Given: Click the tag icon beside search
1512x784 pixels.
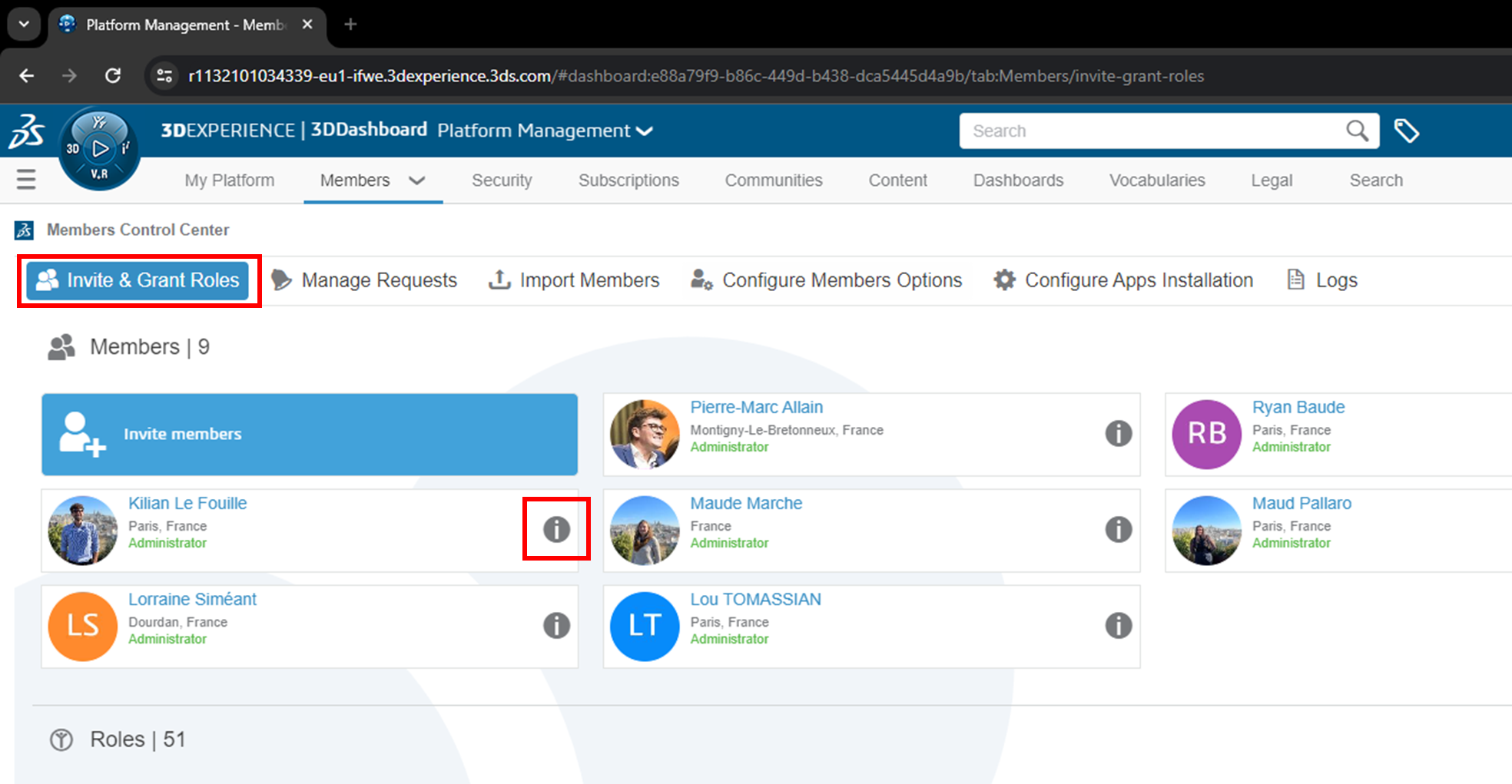Looking at the screenshot, I should point(1406,131).
